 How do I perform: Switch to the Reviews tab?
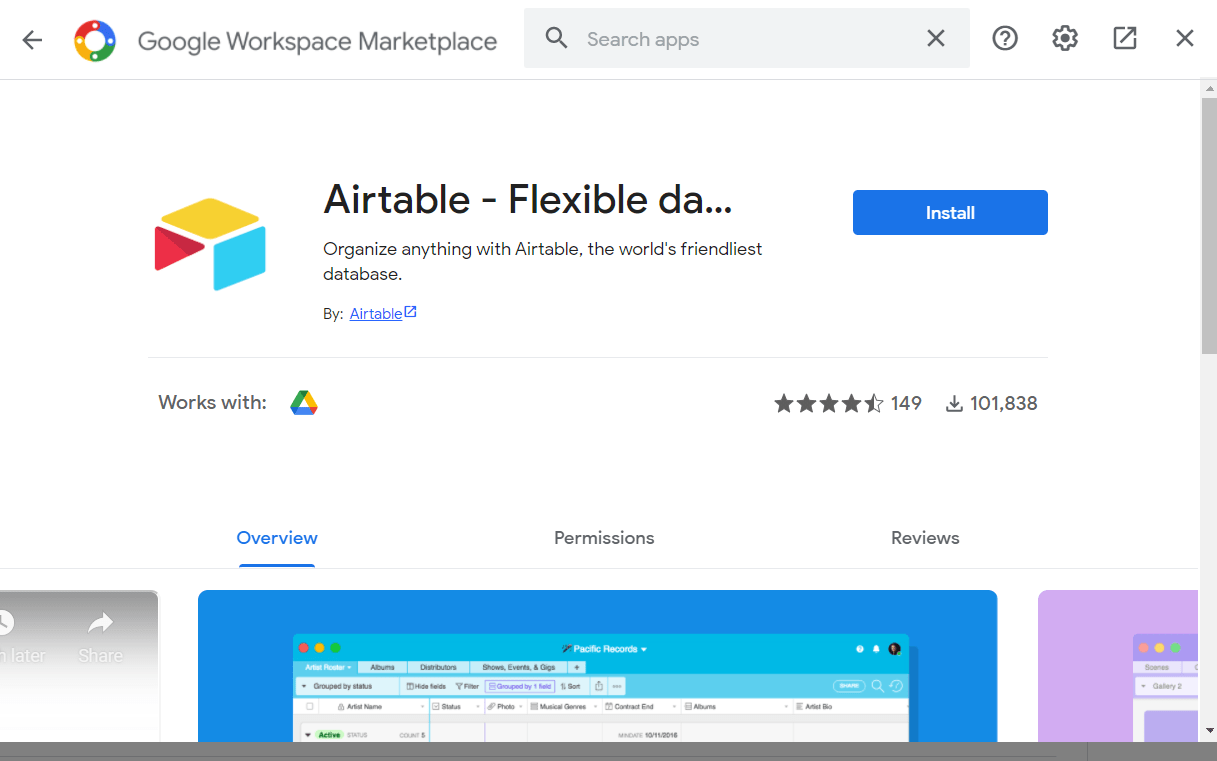925,538
